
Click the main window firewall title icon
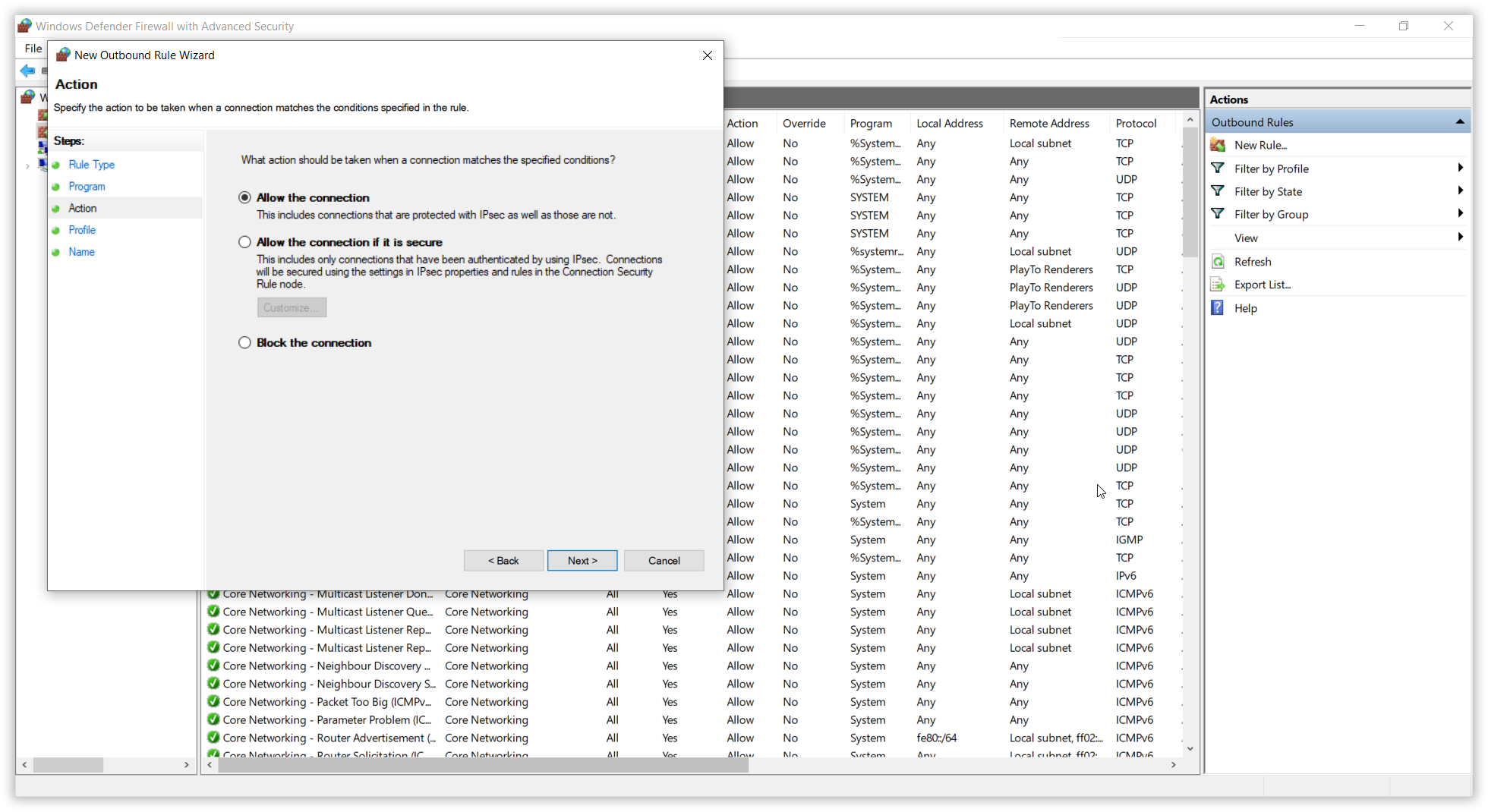point(25,26)
